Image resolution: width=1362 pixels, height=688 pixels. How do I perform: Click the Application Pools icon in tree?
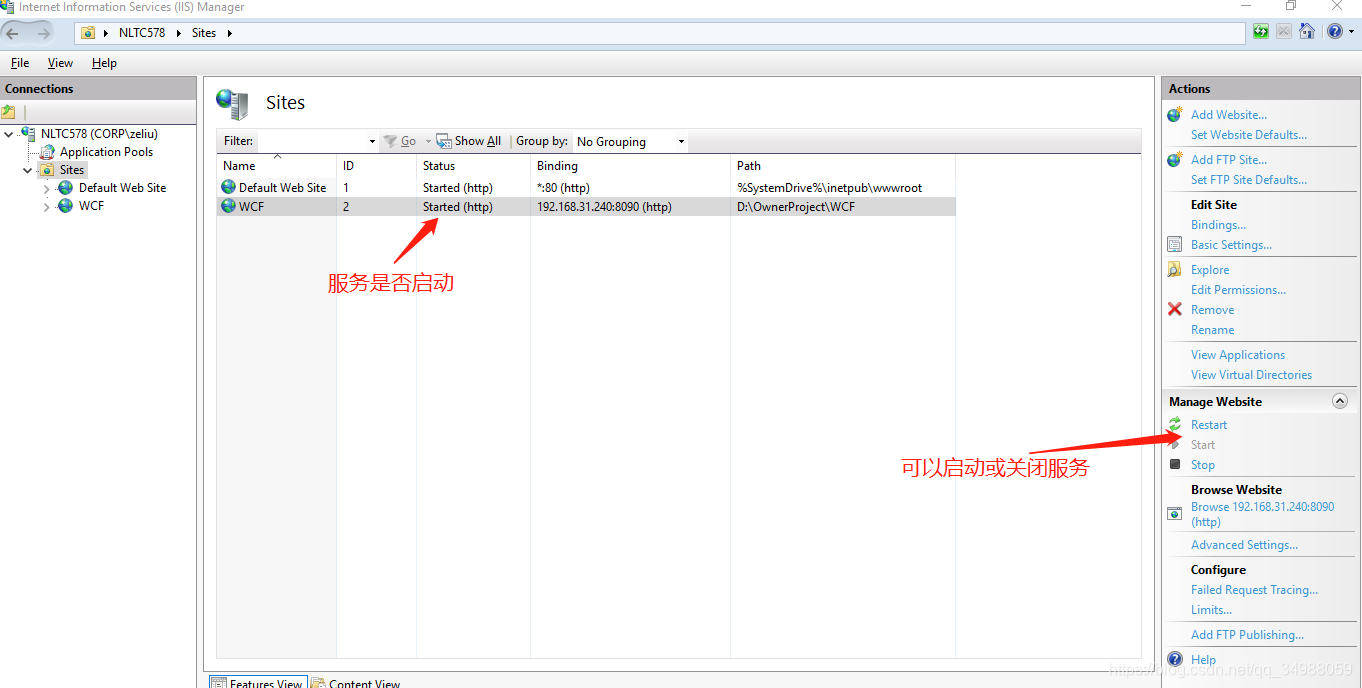47,152
